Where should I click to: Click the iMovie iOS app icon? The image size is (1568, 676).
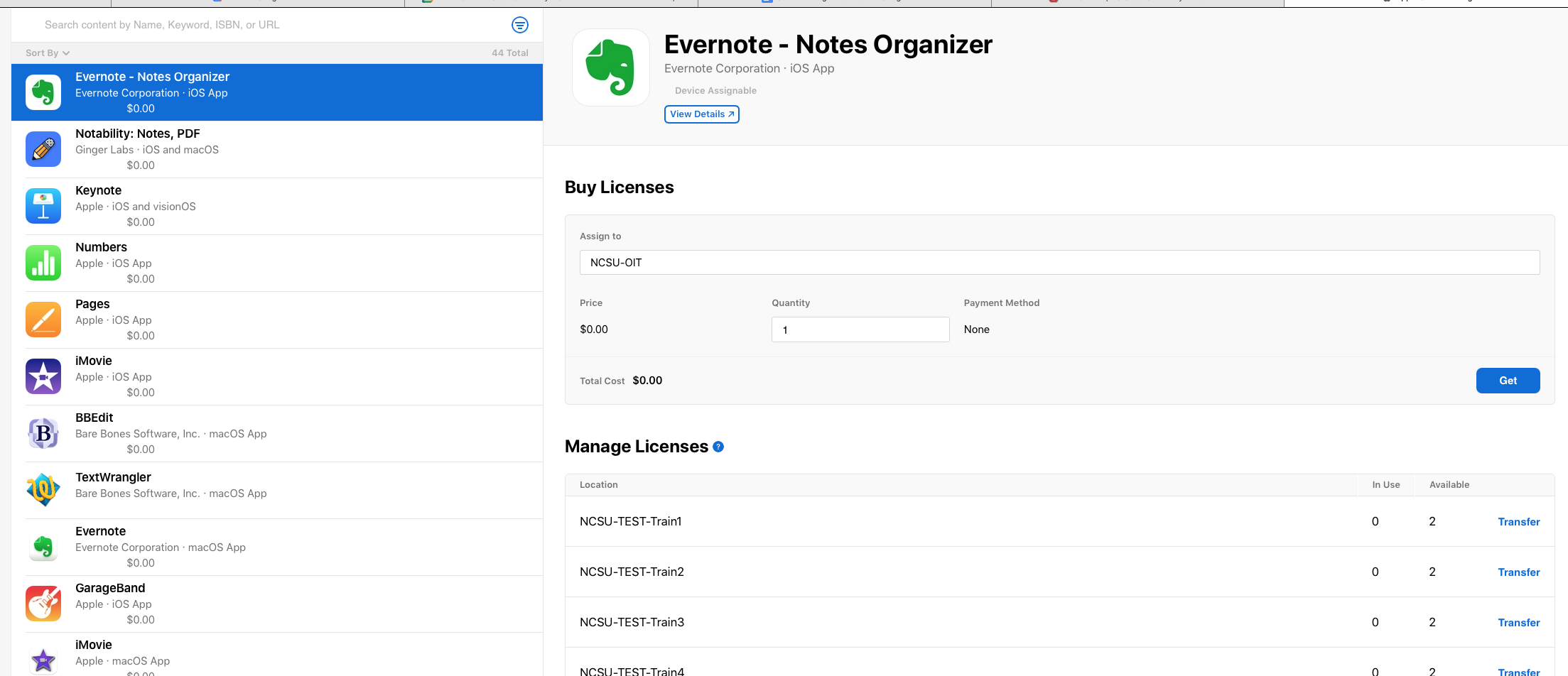tap(43, 376)
